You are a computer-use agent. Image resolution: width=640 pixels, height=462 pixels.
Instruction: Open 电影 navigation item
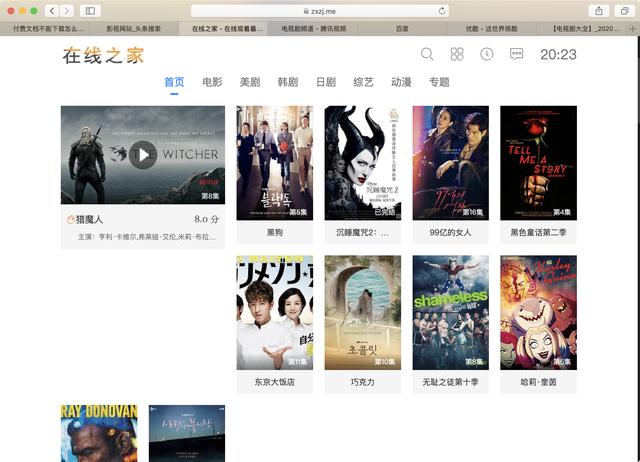(212, 82)
